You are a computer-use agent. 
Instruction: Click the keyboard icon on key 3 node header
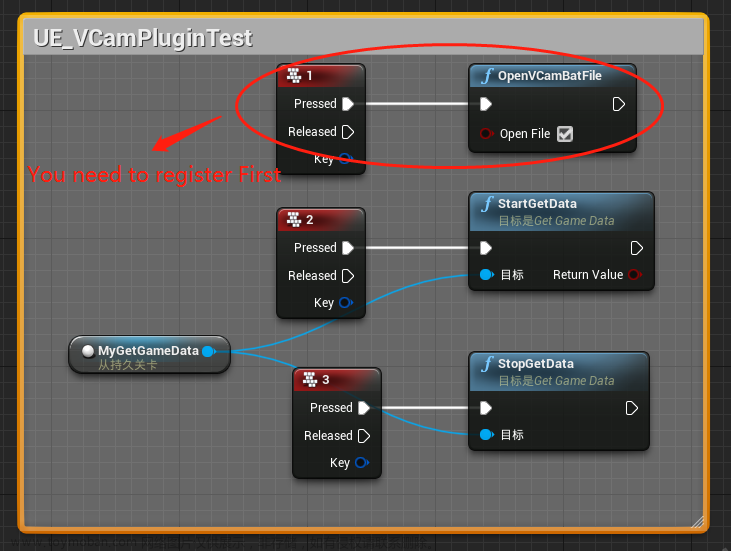(x=310, y=379)
